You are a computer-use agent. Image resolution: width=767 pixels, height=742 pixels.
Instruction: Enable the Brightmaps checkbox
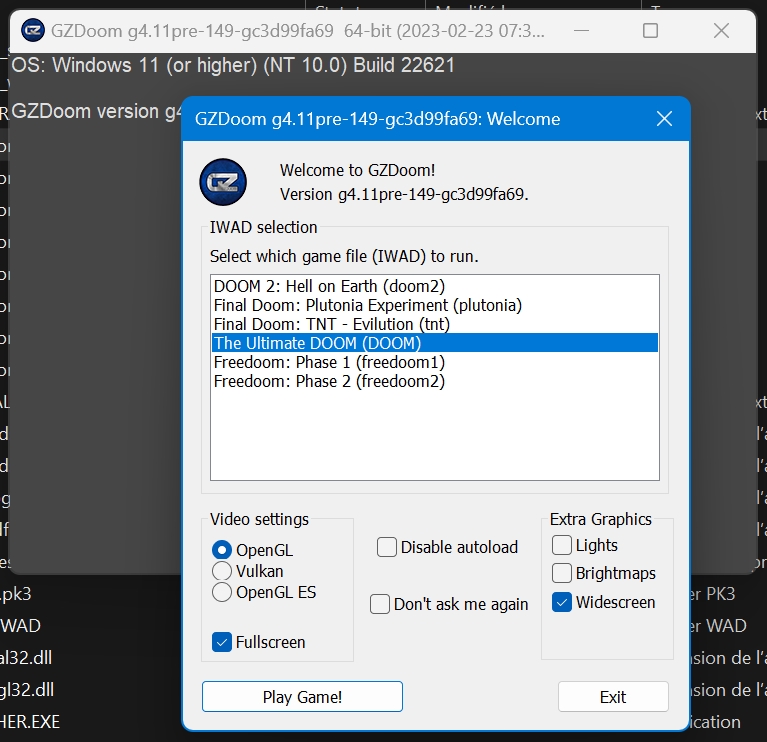(562, 574)
